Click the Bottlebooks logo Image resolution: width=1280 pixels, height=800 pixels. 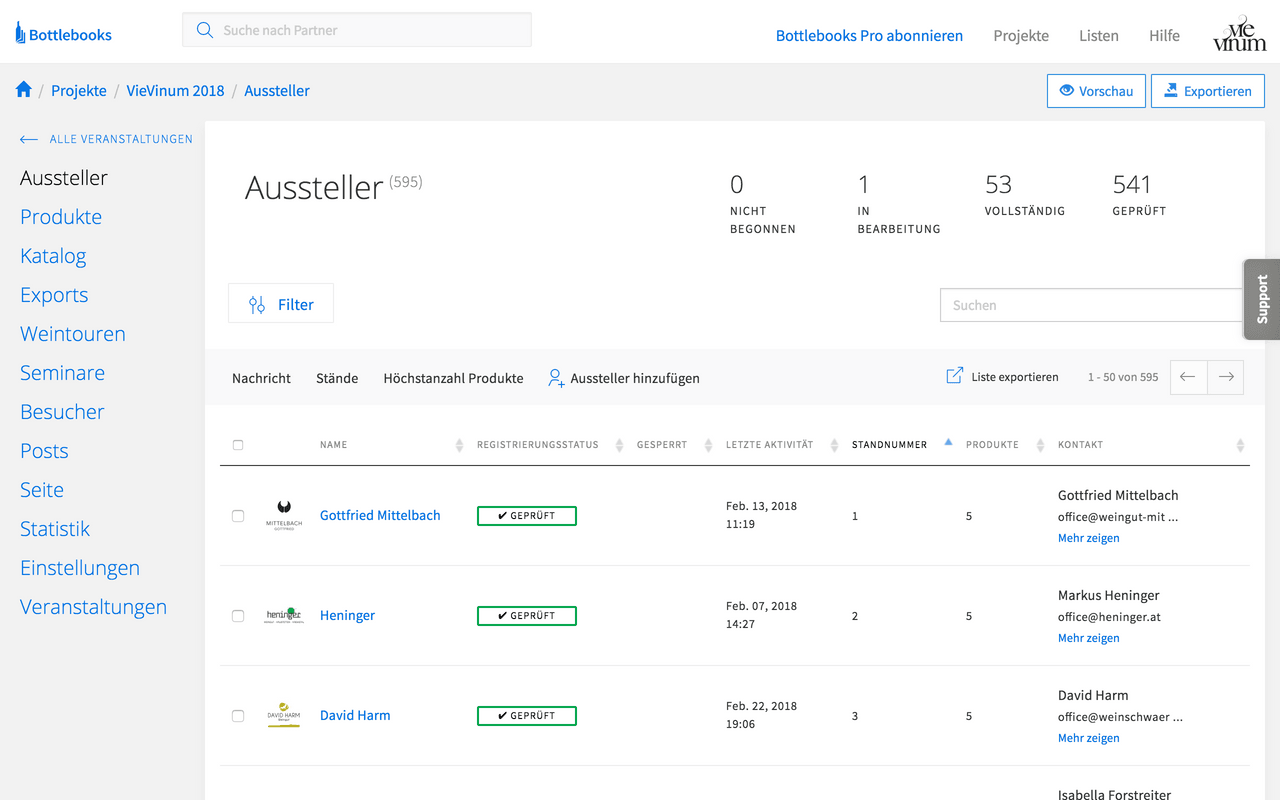pyautogui.click(x=63, y=34)
